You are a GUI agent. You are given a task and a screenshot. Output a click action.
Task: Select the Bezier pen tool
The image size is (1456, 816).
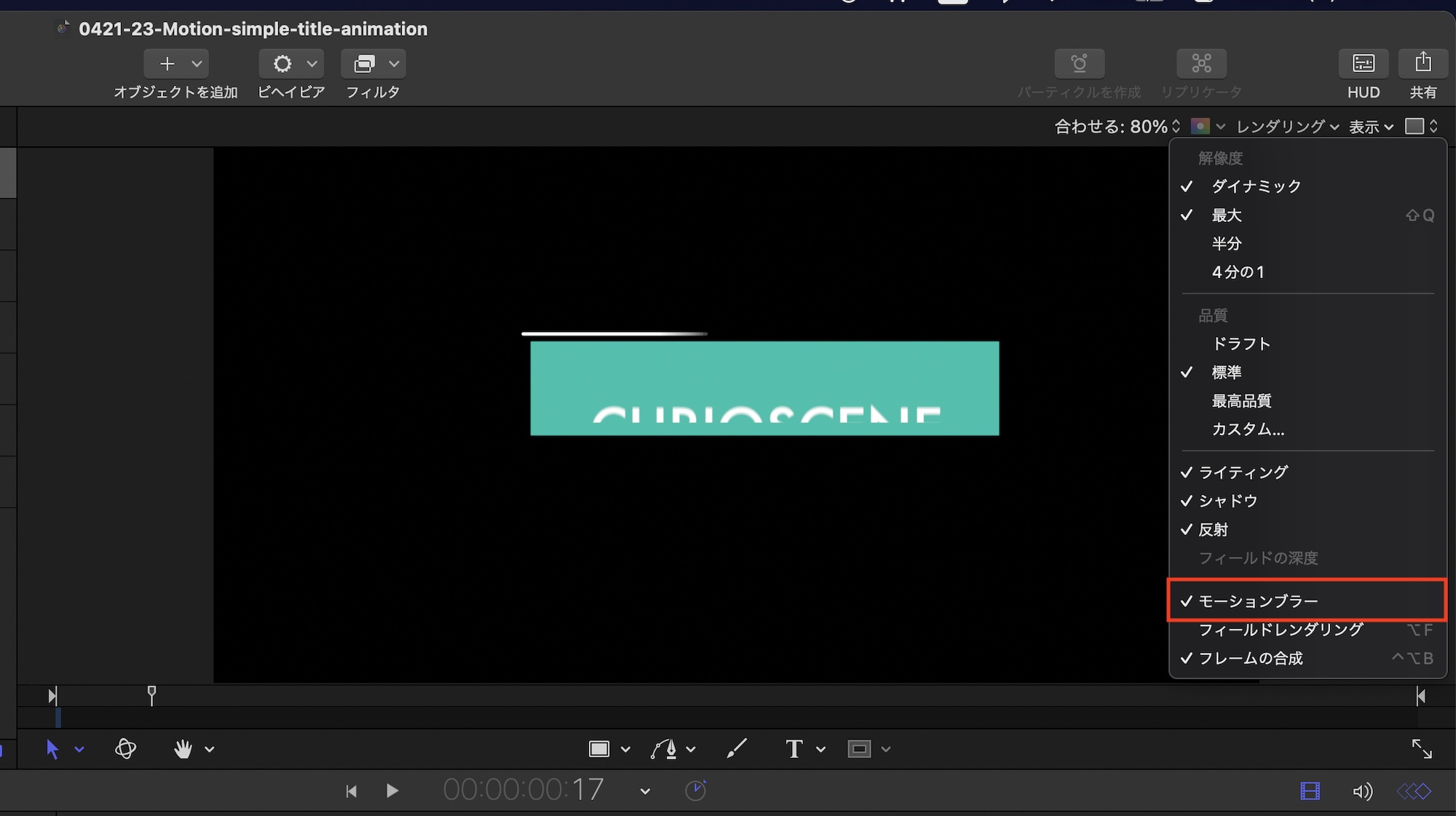click(664, 748)
